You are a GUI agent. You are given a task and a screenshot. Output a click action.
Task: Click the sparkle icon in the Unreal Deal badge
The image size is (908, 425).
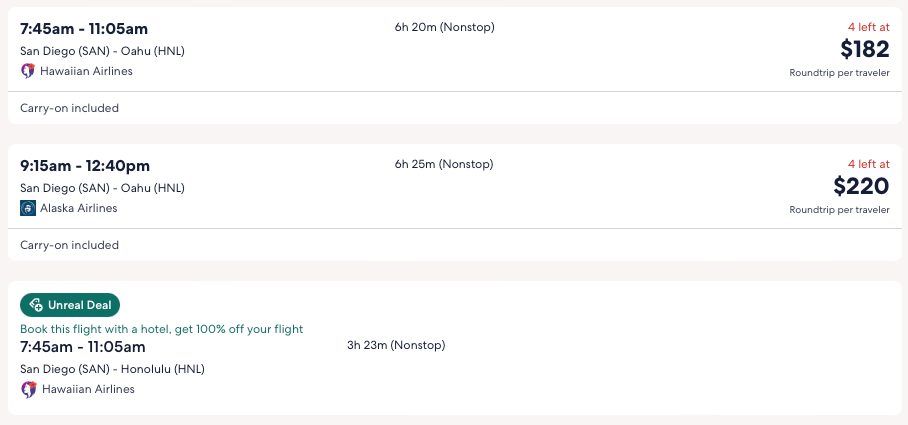[36, 305]
